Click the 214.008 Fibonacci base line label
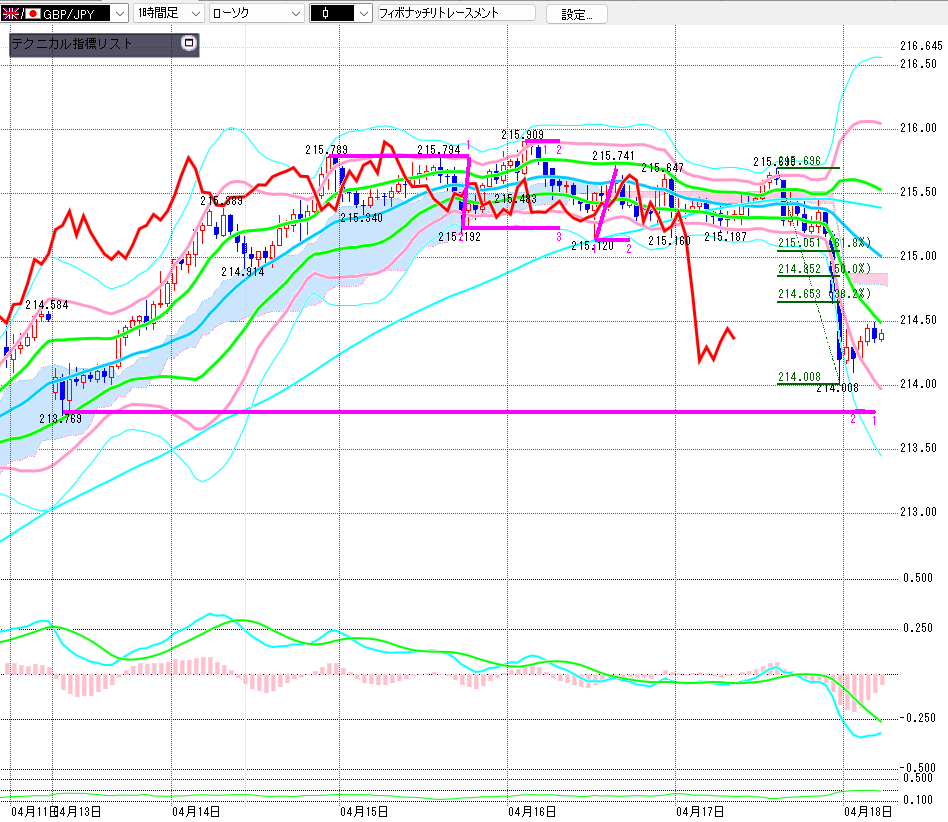948x822 pixels. tap(798, 377)
